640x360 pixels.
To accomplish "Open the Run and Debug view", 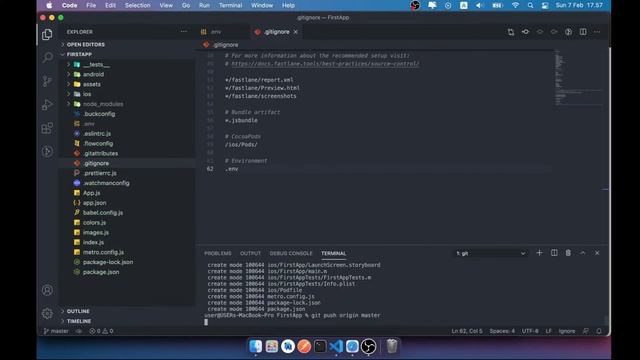I will pyautogui.click(x=47, y=104).
